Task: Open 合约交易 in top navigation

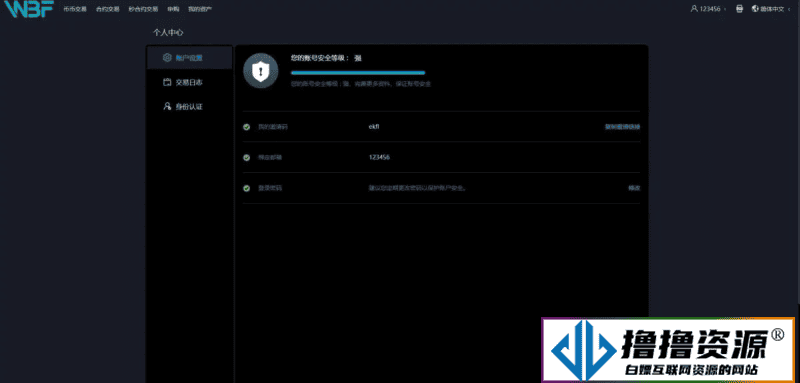Action: coord(108,9)
